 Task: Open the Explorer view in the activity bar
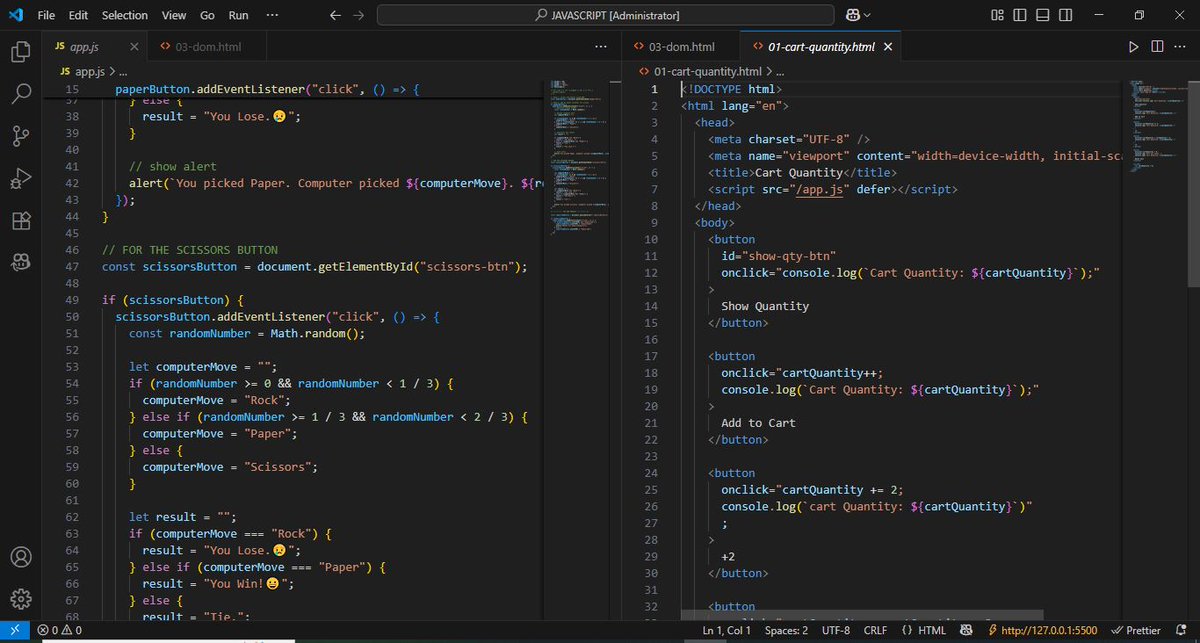20,52
